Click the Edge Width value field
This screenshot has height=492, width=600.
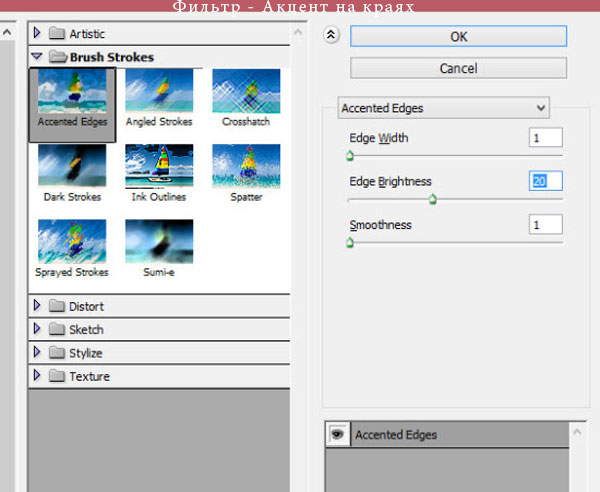(x=546, y=138)
